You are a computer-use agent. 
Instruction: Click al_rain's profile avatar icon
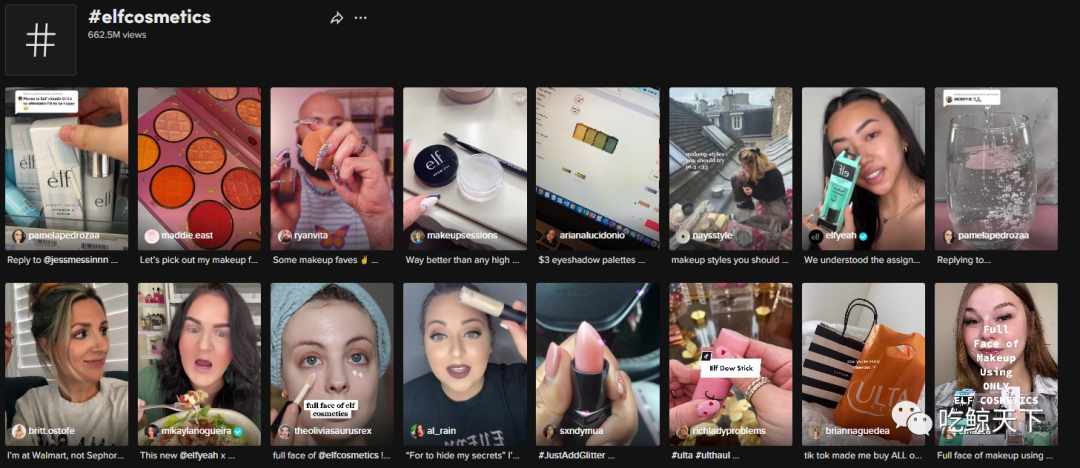pyautogui.click(x=417, y=431)
